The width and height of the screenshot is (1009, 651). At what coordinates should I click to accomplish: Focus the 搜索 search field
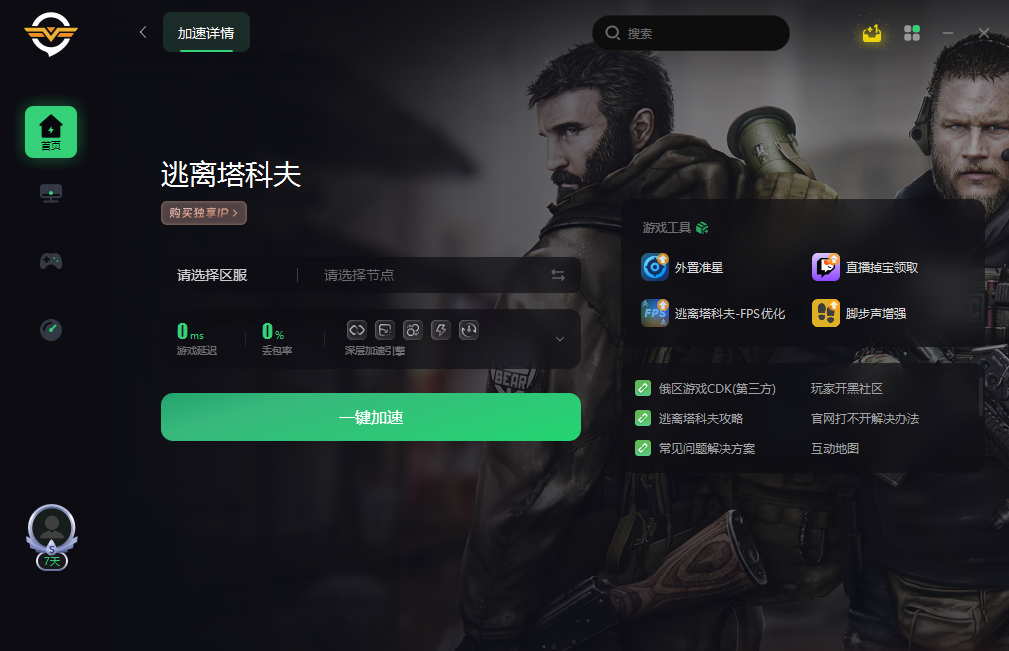pos(690,33)
